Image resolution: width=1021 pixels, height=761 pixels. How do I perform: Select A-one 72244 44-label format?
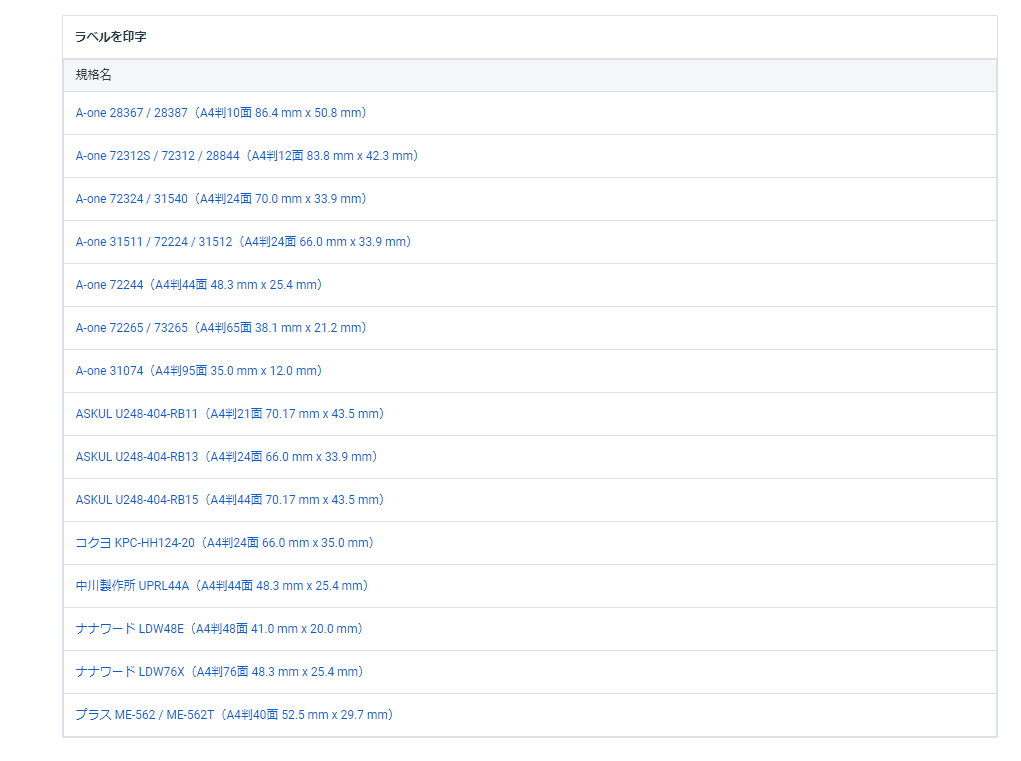pos(199,284)
